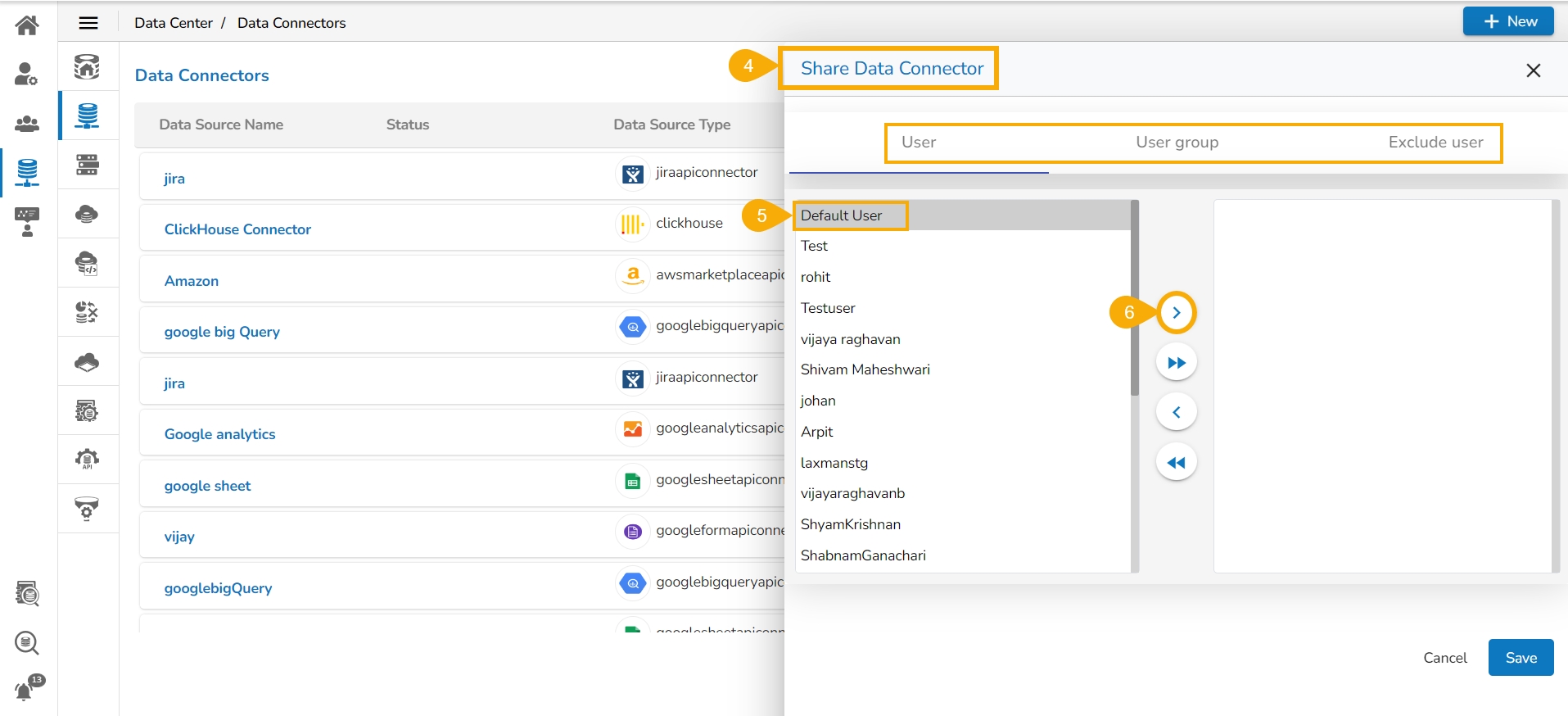Image resolution: width=1568 pixels, height=716 pixels.
Task: Click the New button
Action: coord(1508,22)
